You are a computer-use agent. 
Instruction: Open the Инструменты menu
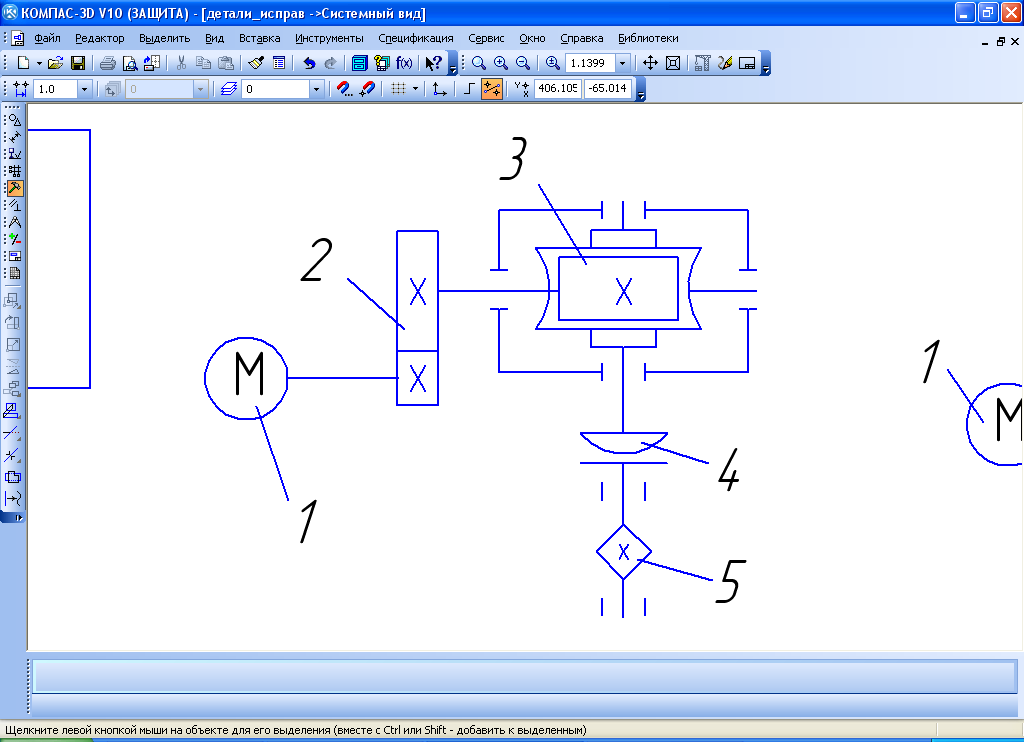[329, 38]
